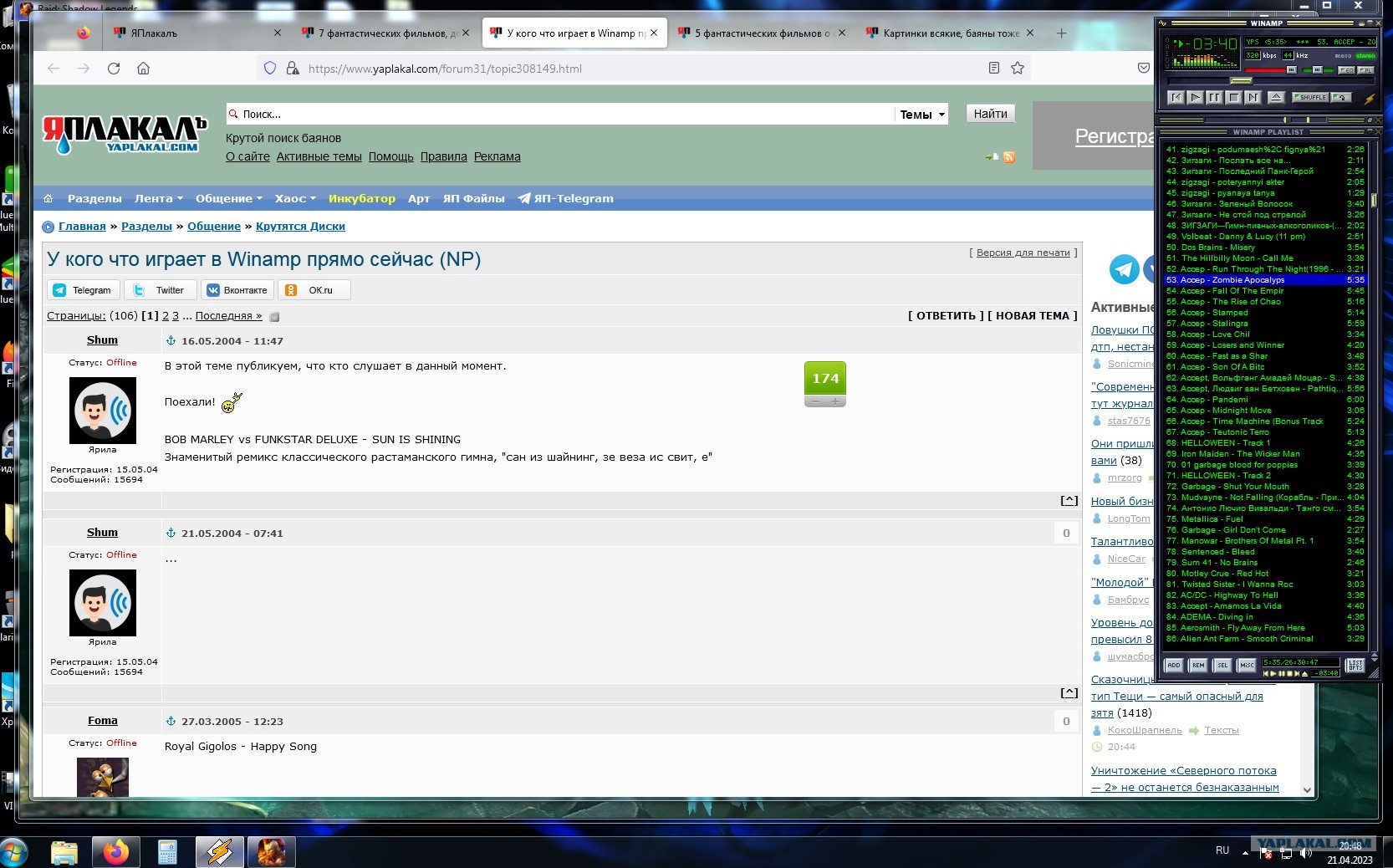Switch to '5 фантастических фильмов' tab

coord(763,33)
